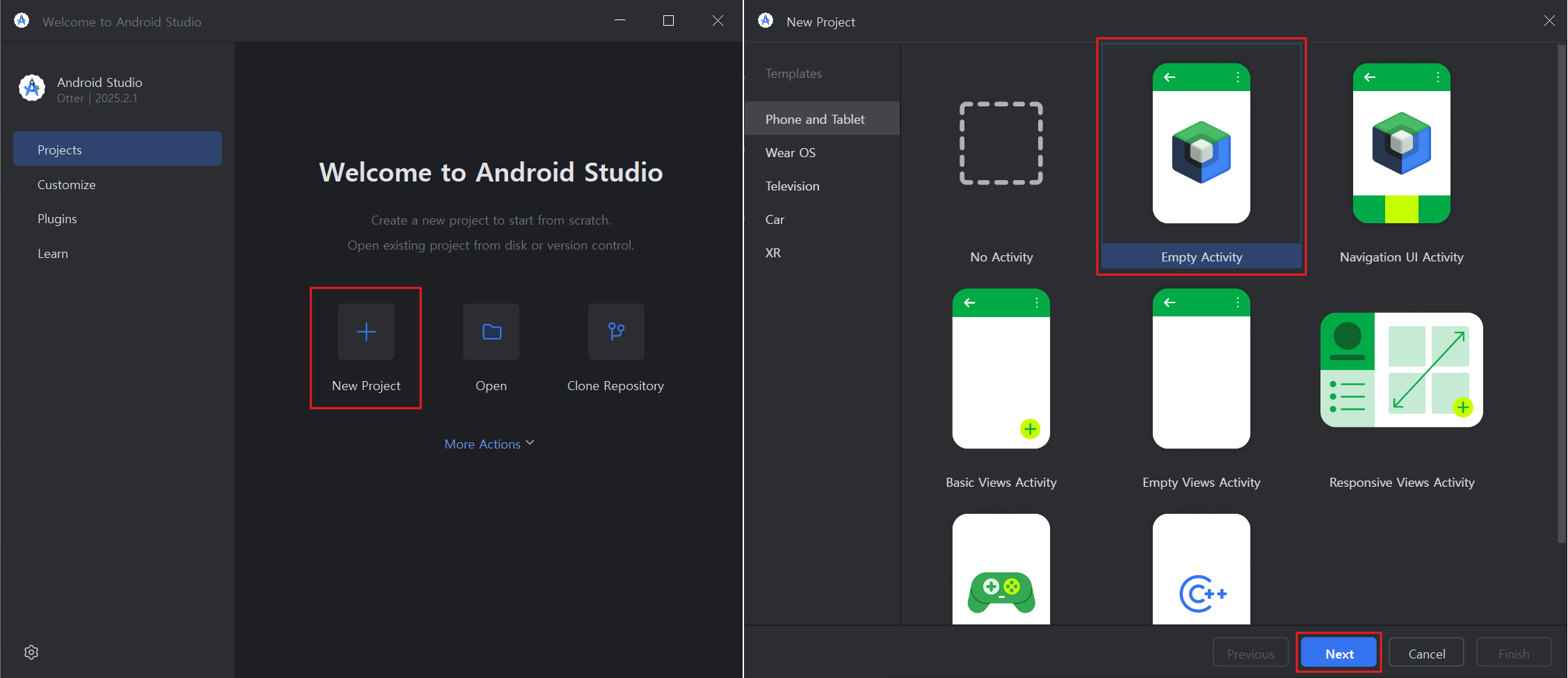Click the No Activity label text

point(1001,257)
